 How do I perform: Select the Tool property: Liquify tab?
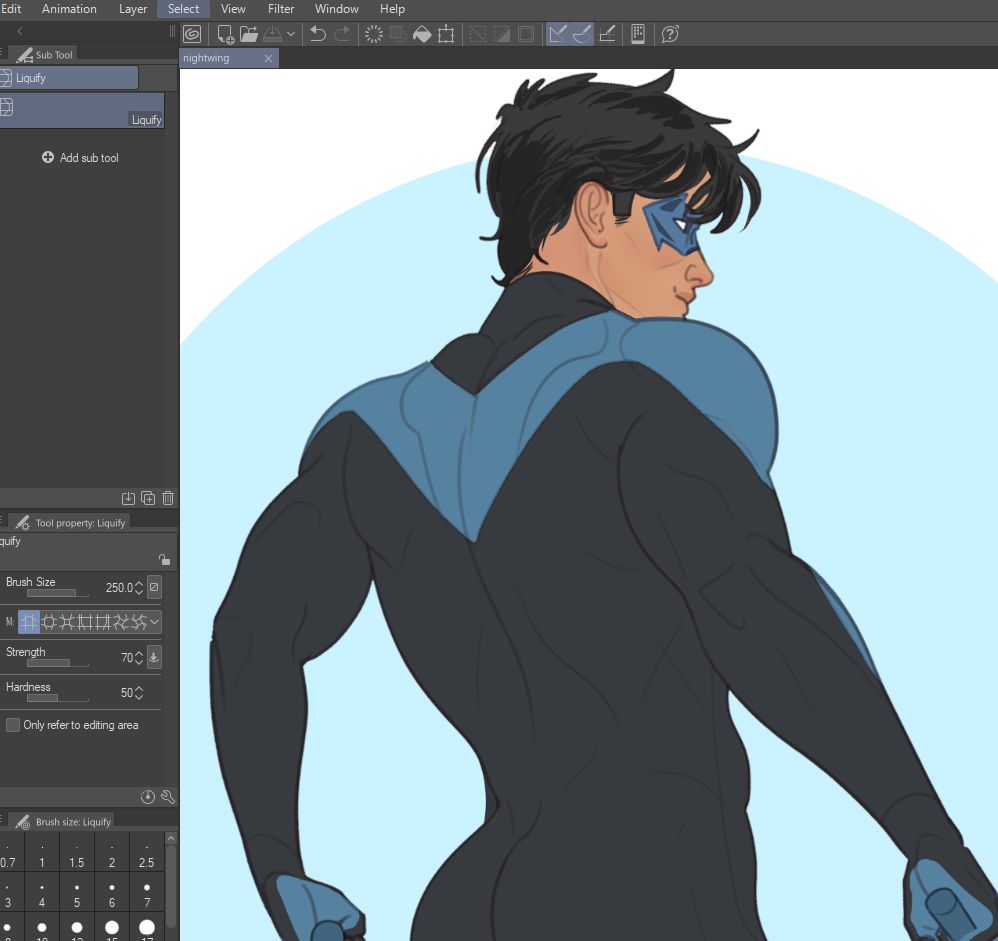(71, 523)
